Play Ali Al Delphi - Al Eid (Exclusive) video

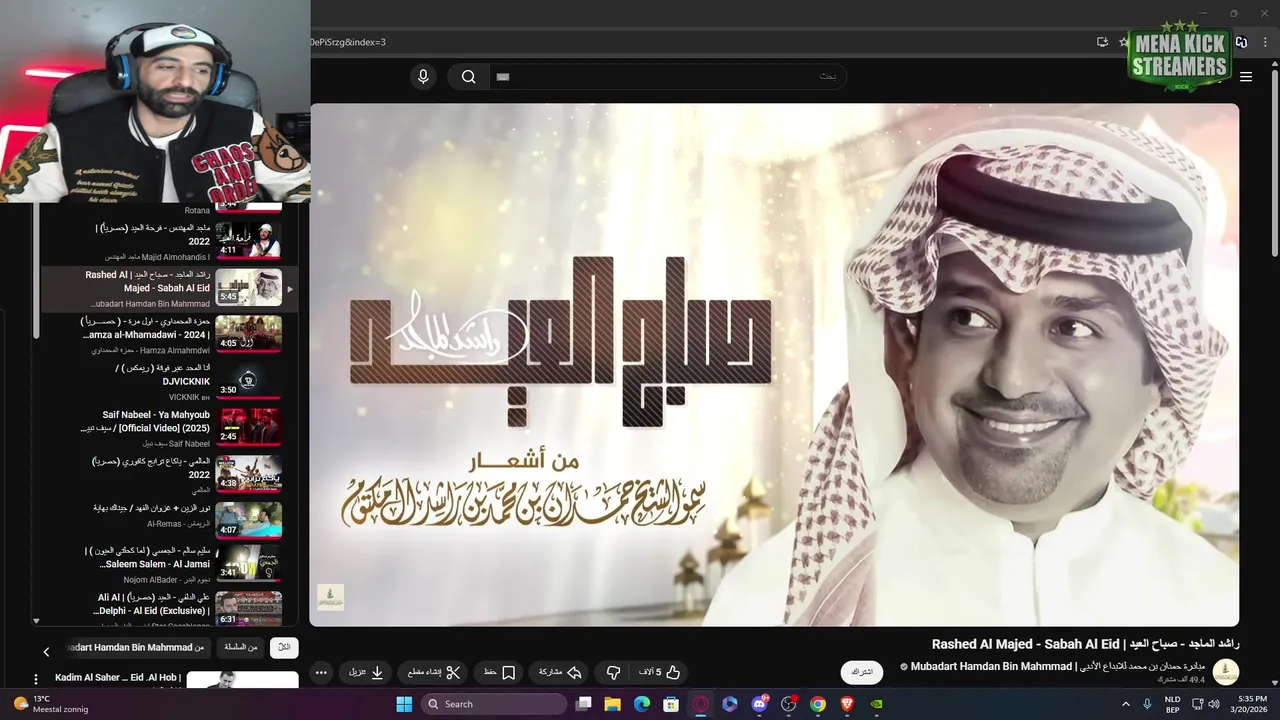[x=249, y=608]
